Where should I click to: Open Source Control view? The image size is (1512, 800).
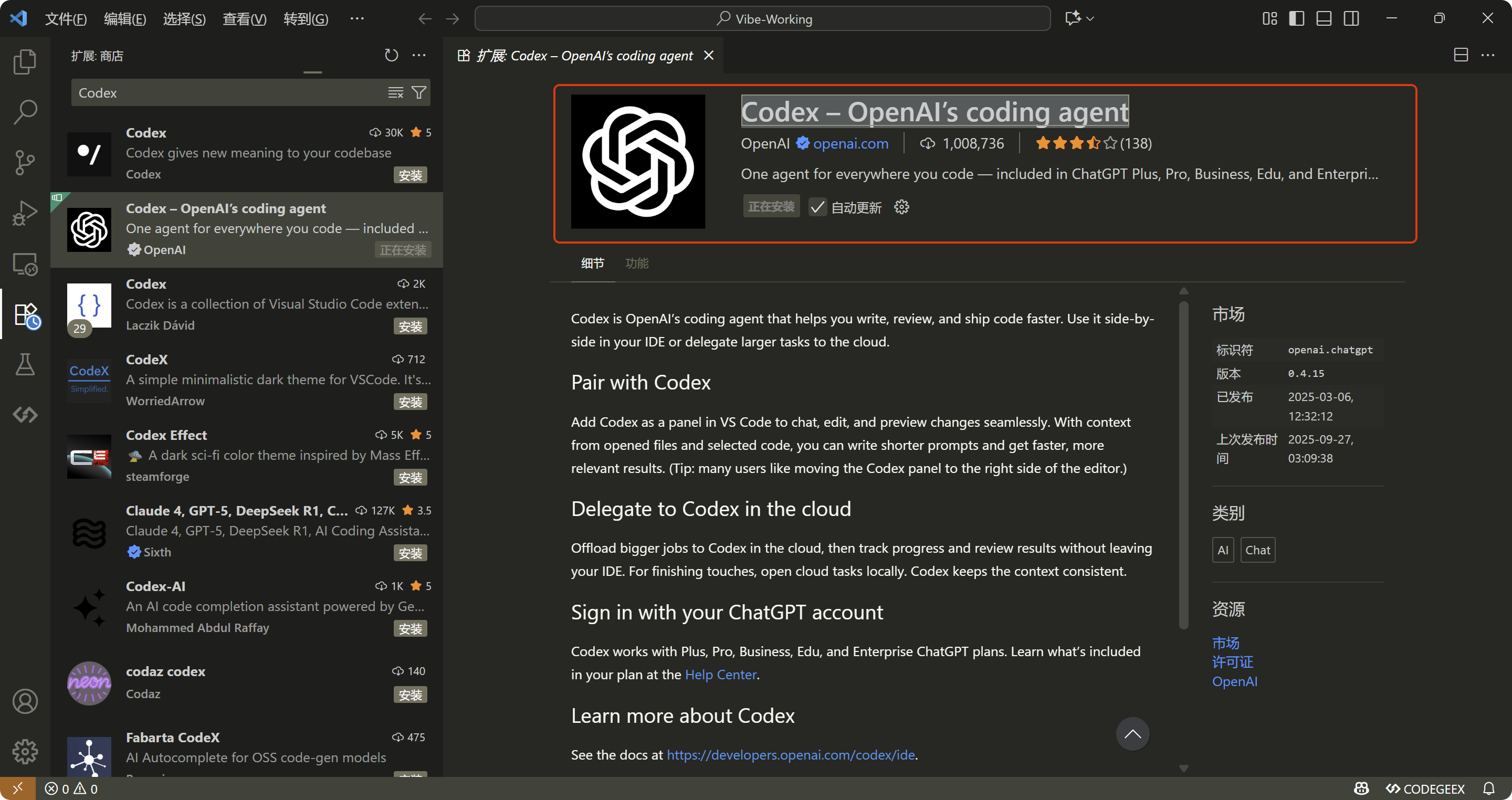pos(25,162)
